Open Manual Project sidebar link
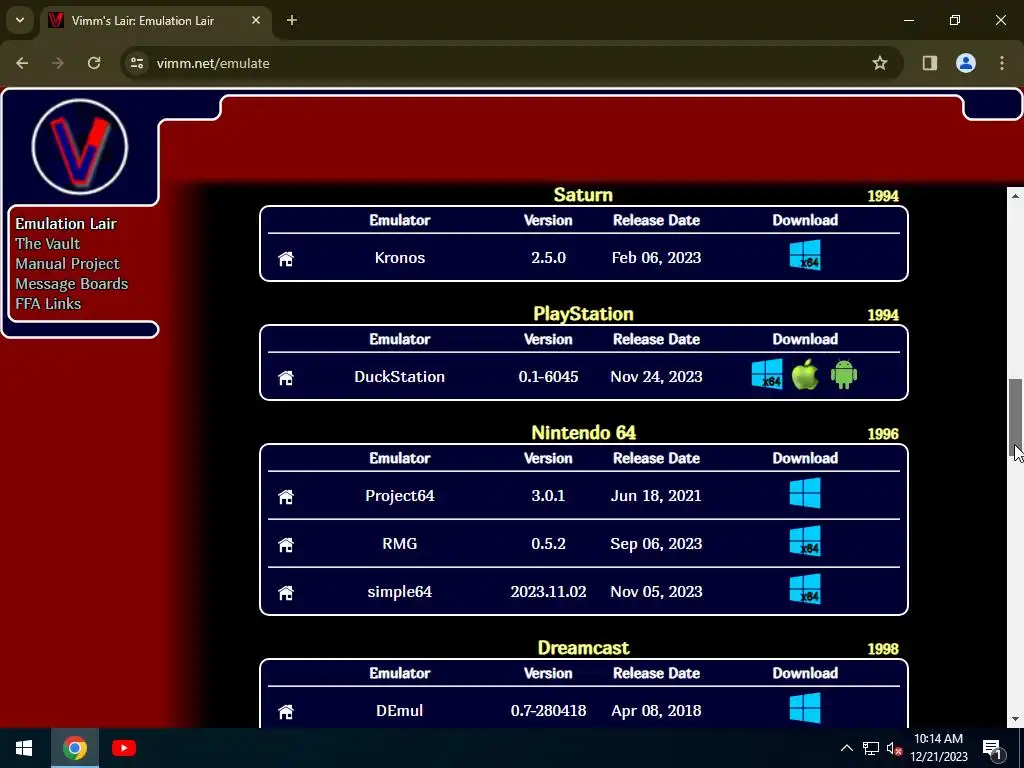1024x768 pixels. (67, 264)
